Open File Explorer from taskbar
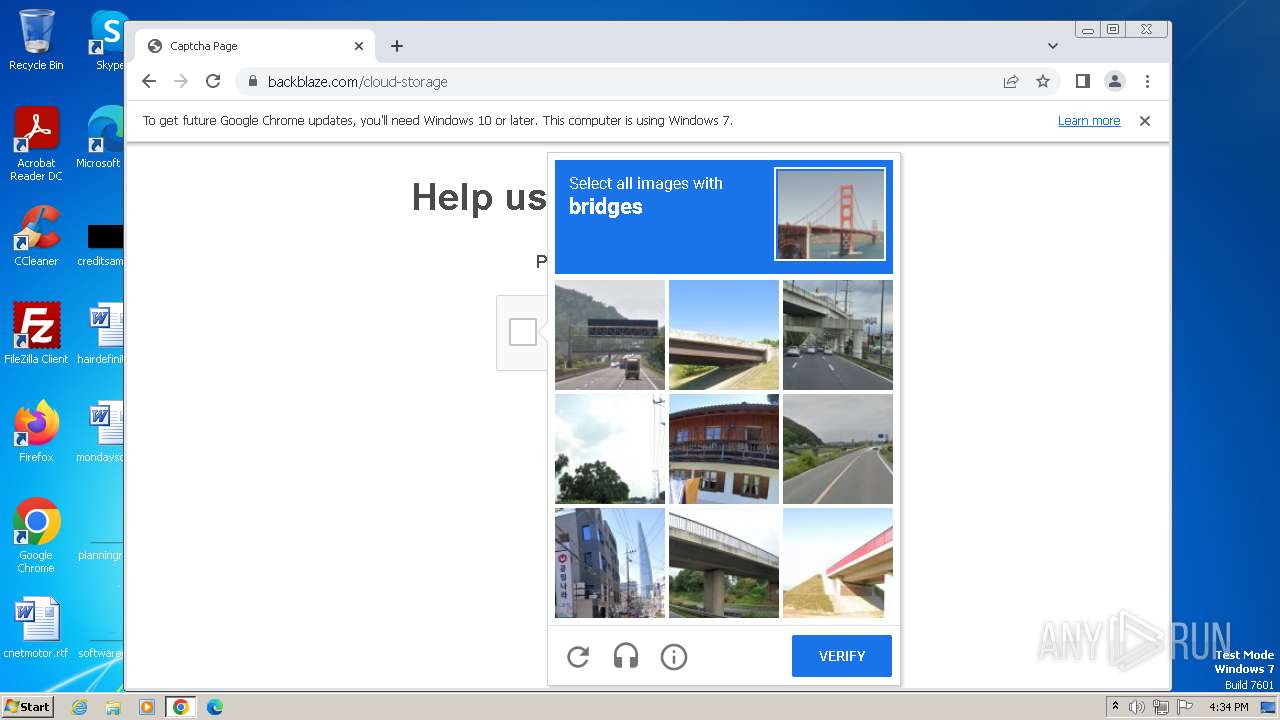The width and height of the screenshot is (1280, 720). click(x=113, y=707)
